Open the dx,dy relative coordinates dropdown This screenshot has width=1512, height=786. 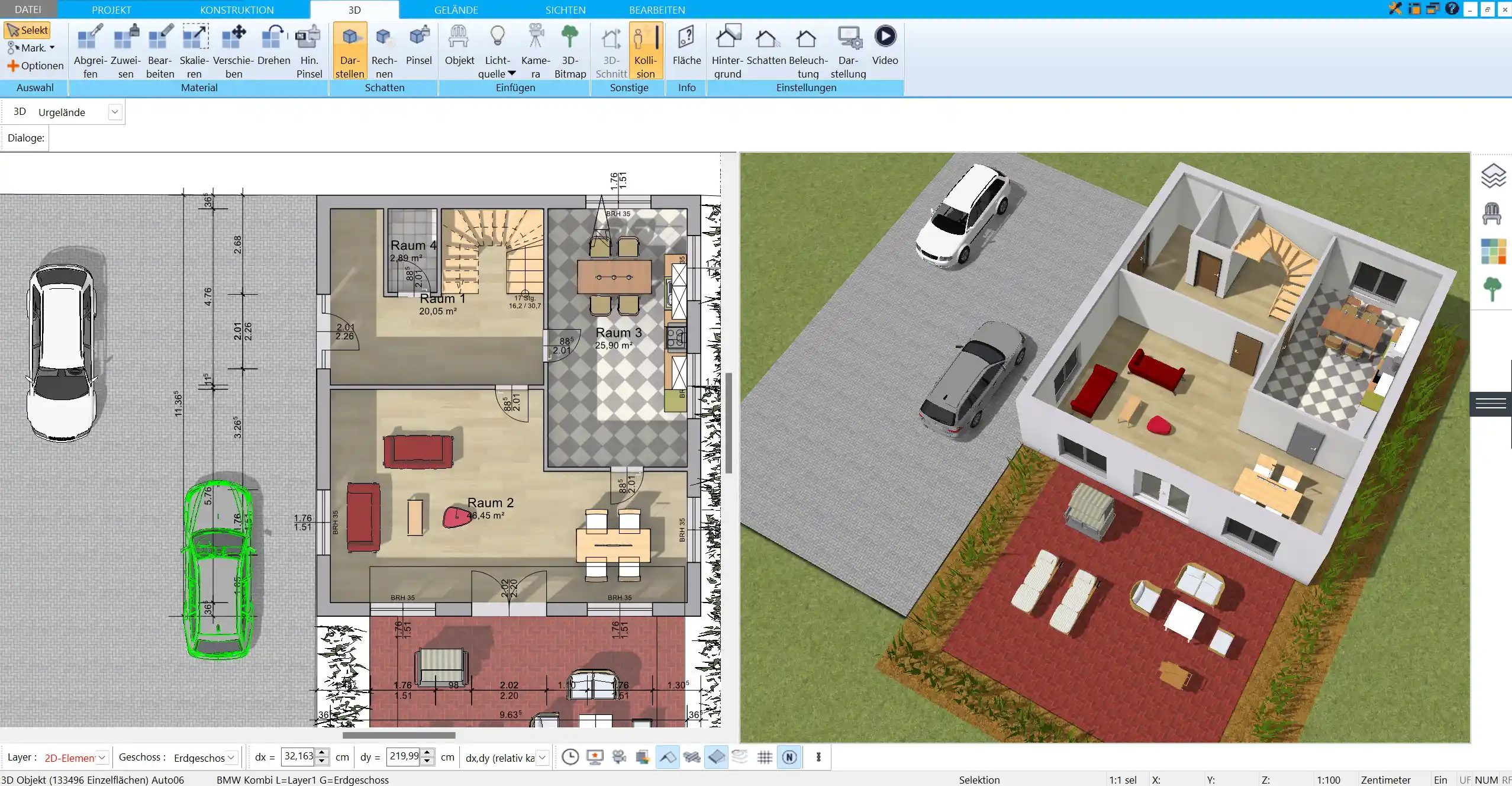[541, 758]
